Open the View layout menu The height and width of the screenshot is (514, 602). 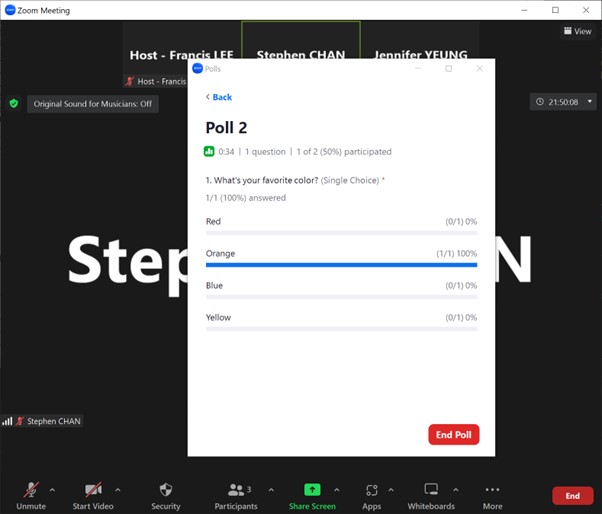pyautogui.click(x=577, y=31)
